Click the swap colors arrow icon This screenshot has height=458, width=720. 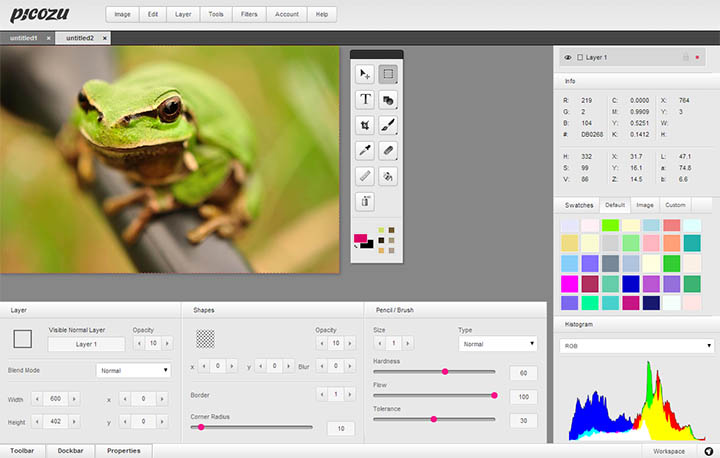(x=356, y=246)
